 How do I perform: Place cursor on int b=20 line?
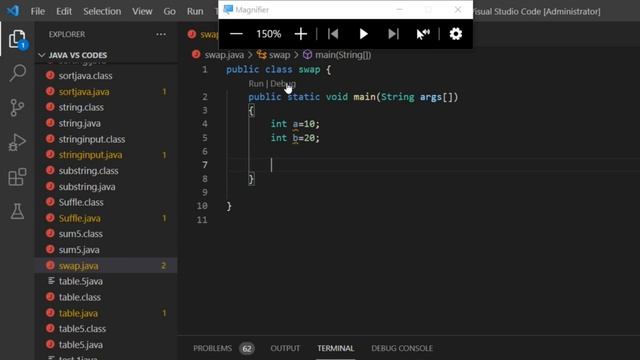[x=295, y=138]
